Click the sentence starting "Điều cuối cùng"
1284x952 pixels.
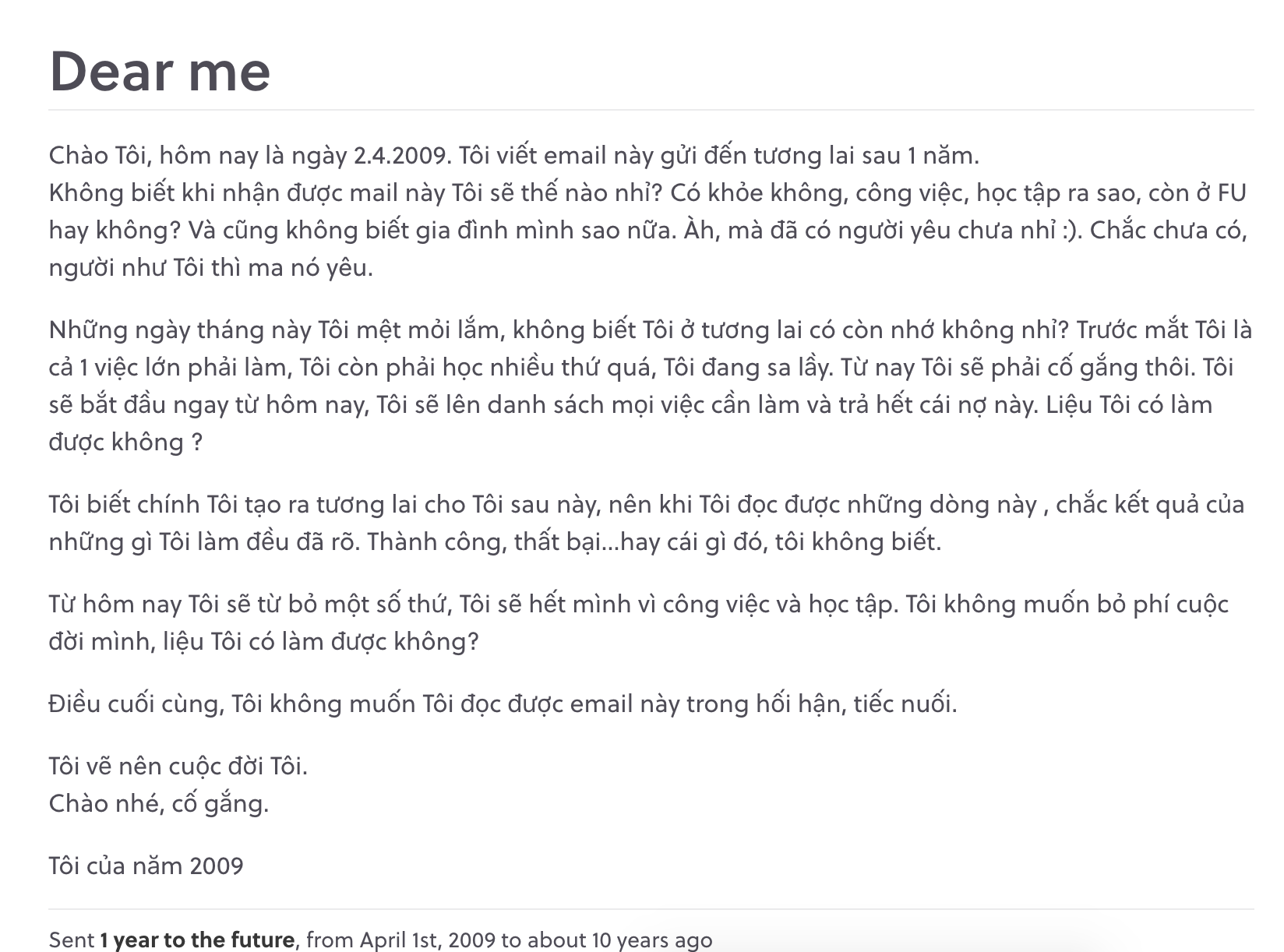tap(503, 704)
